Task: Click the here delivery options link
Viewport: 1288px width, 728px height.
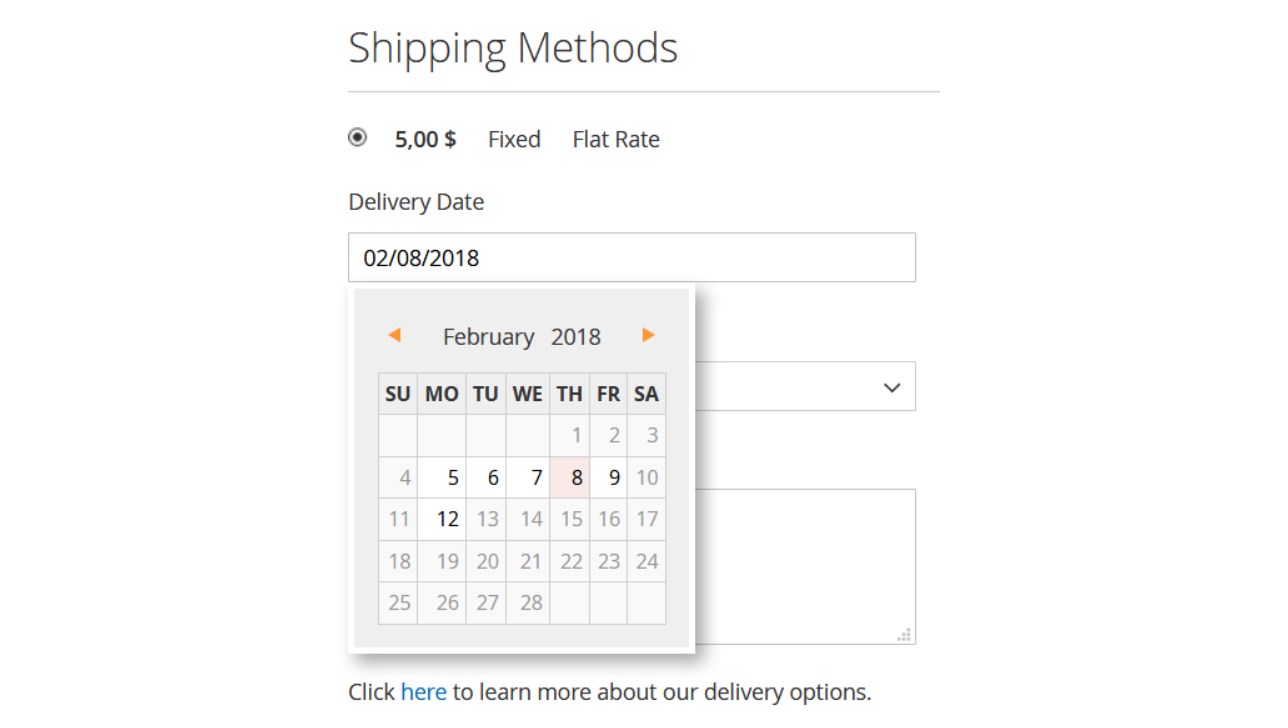Action: point(423,692)
